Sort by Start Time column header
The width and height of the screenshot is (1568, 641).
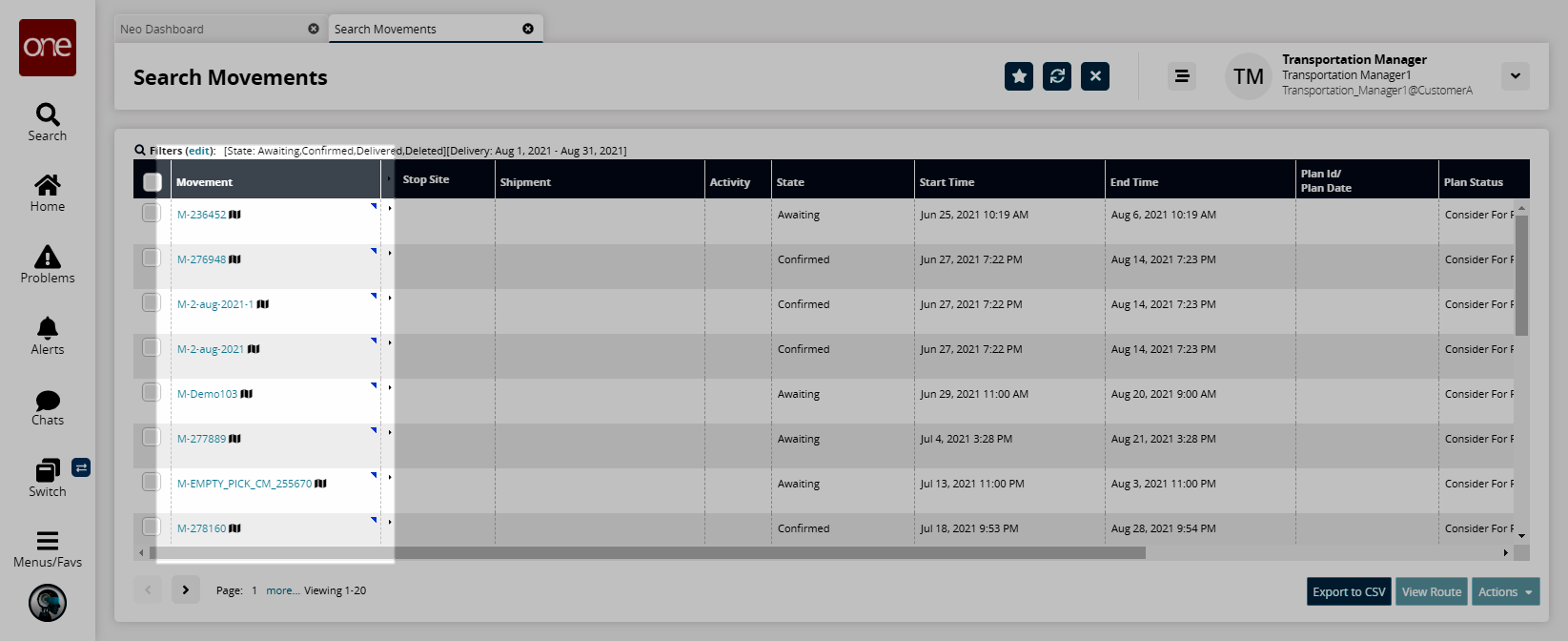point(1009,181)
